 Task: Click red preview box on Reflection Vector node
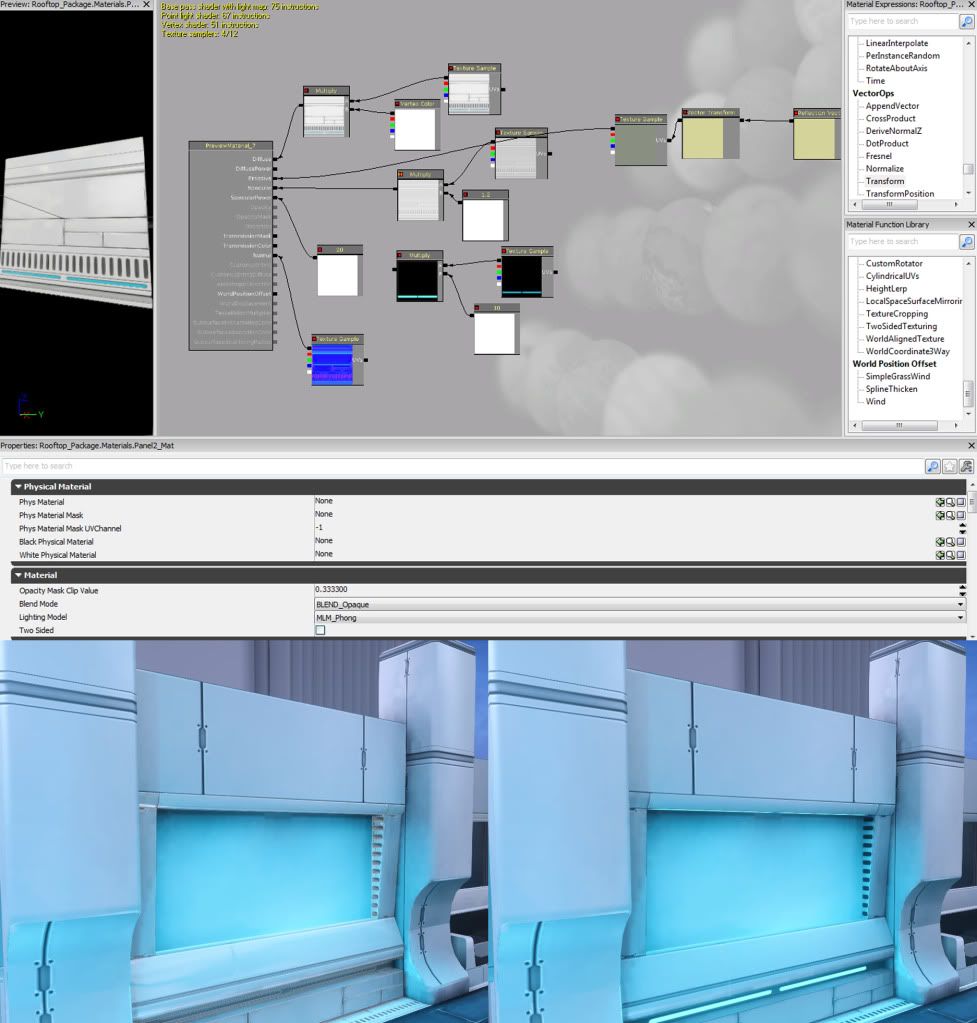pos(796,113)
